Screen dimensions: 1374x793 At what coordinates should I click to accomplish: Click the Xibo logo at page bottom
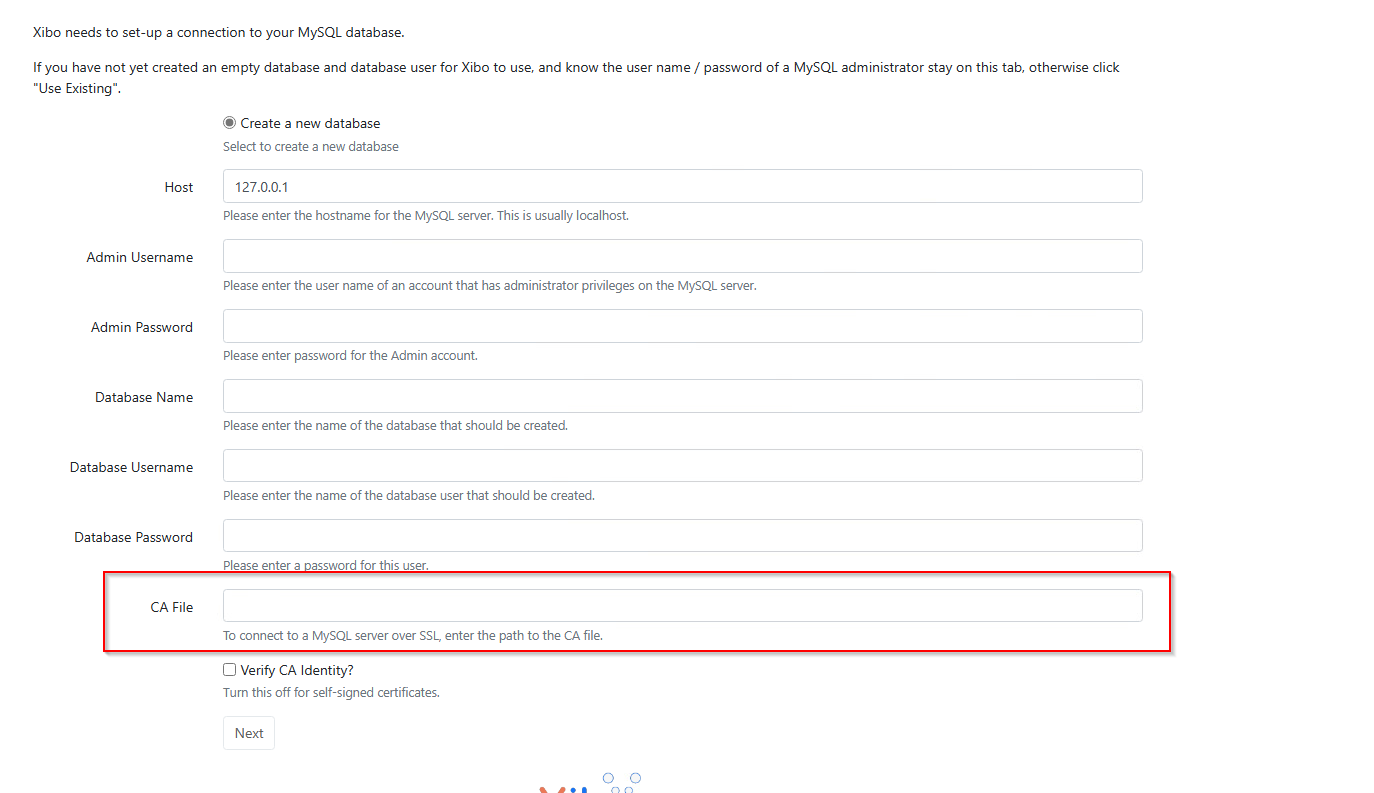pyautogui.click(x=590, y=783)
